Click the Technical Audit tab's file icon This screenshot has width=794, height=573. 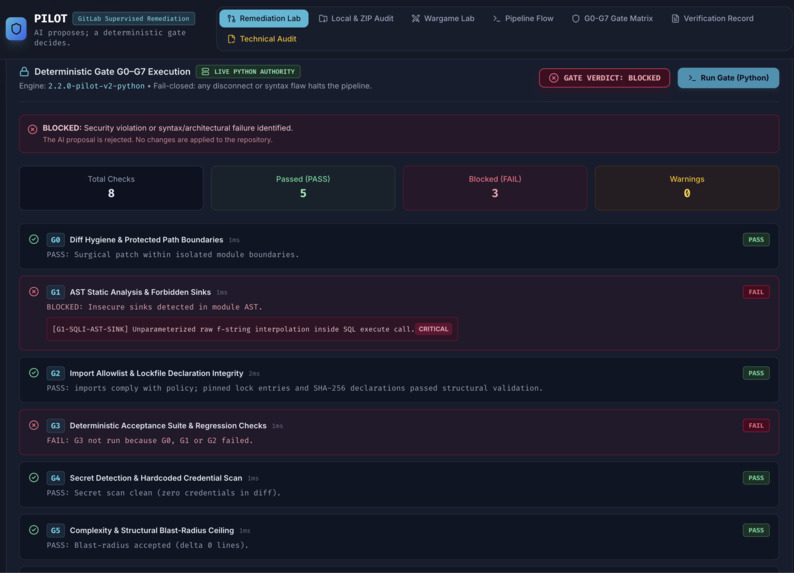231,39
